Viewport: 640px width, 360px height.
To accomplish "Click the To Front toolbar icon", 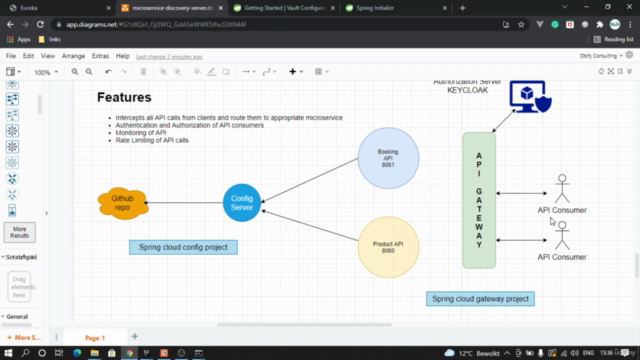I will pos(163,72).
